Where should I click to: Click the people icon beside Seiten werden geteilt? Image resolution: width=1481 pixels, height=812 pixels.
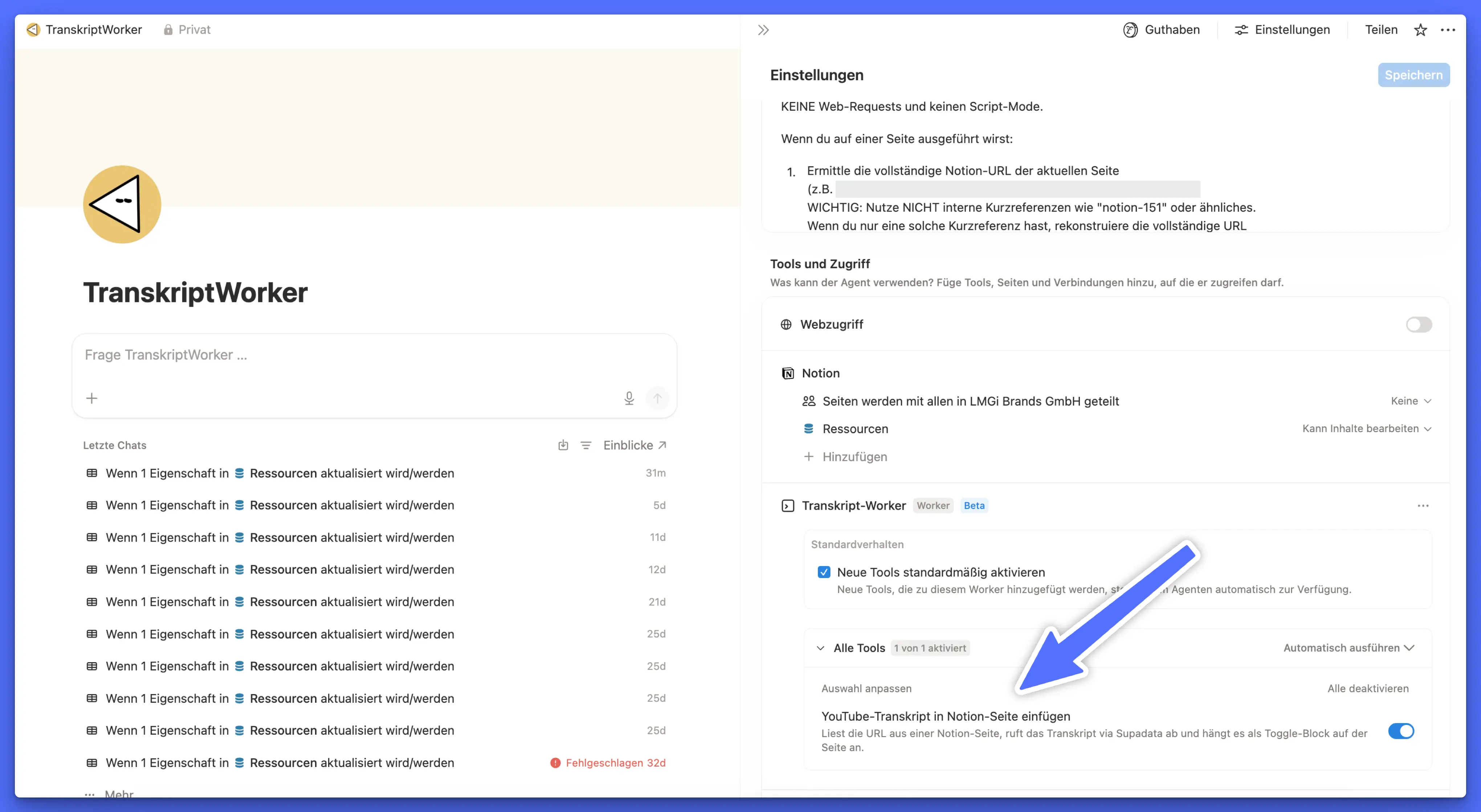pyautogui.click(x=808, y=401)
